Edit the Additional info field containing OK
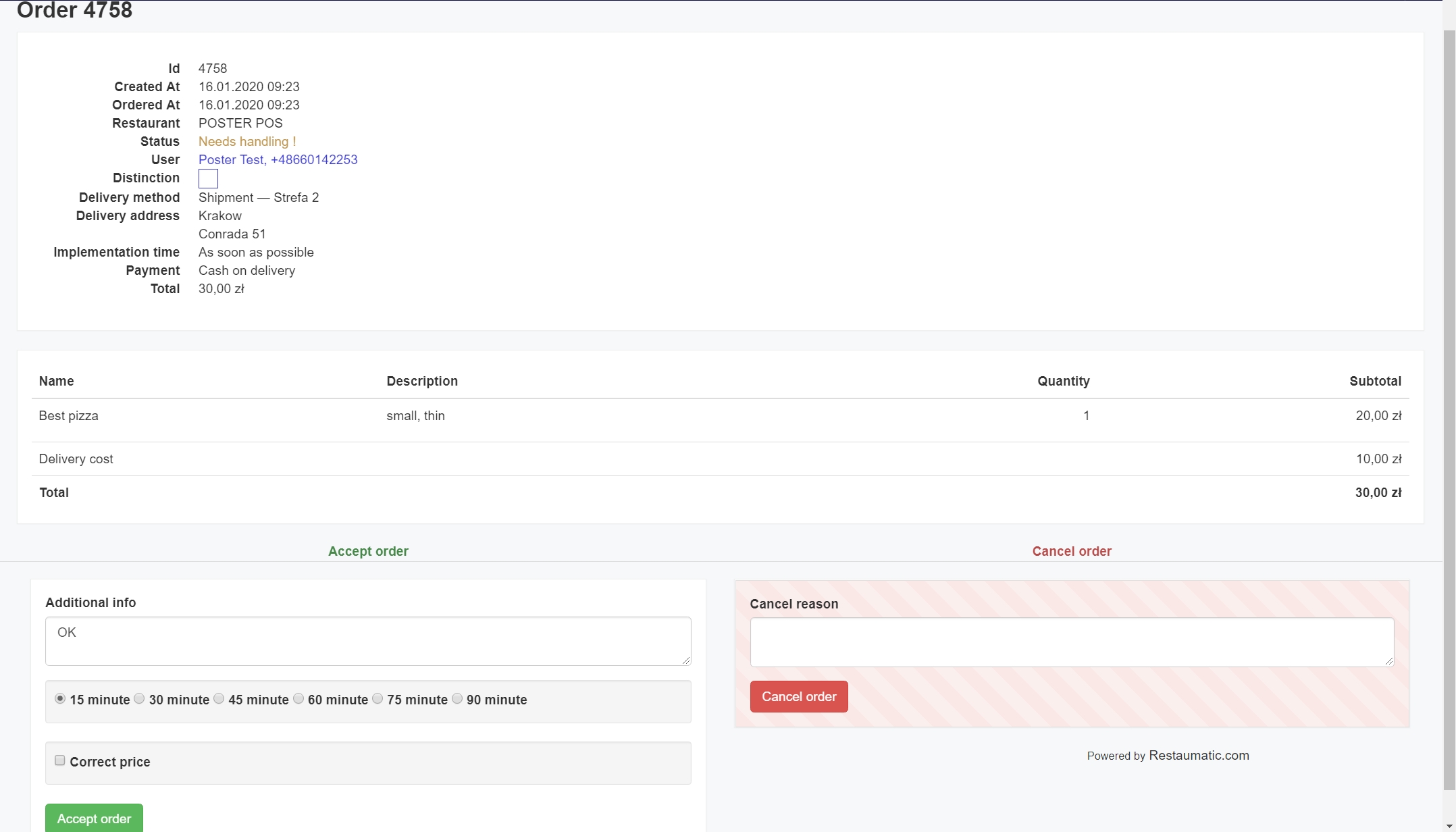 [367, 640]
